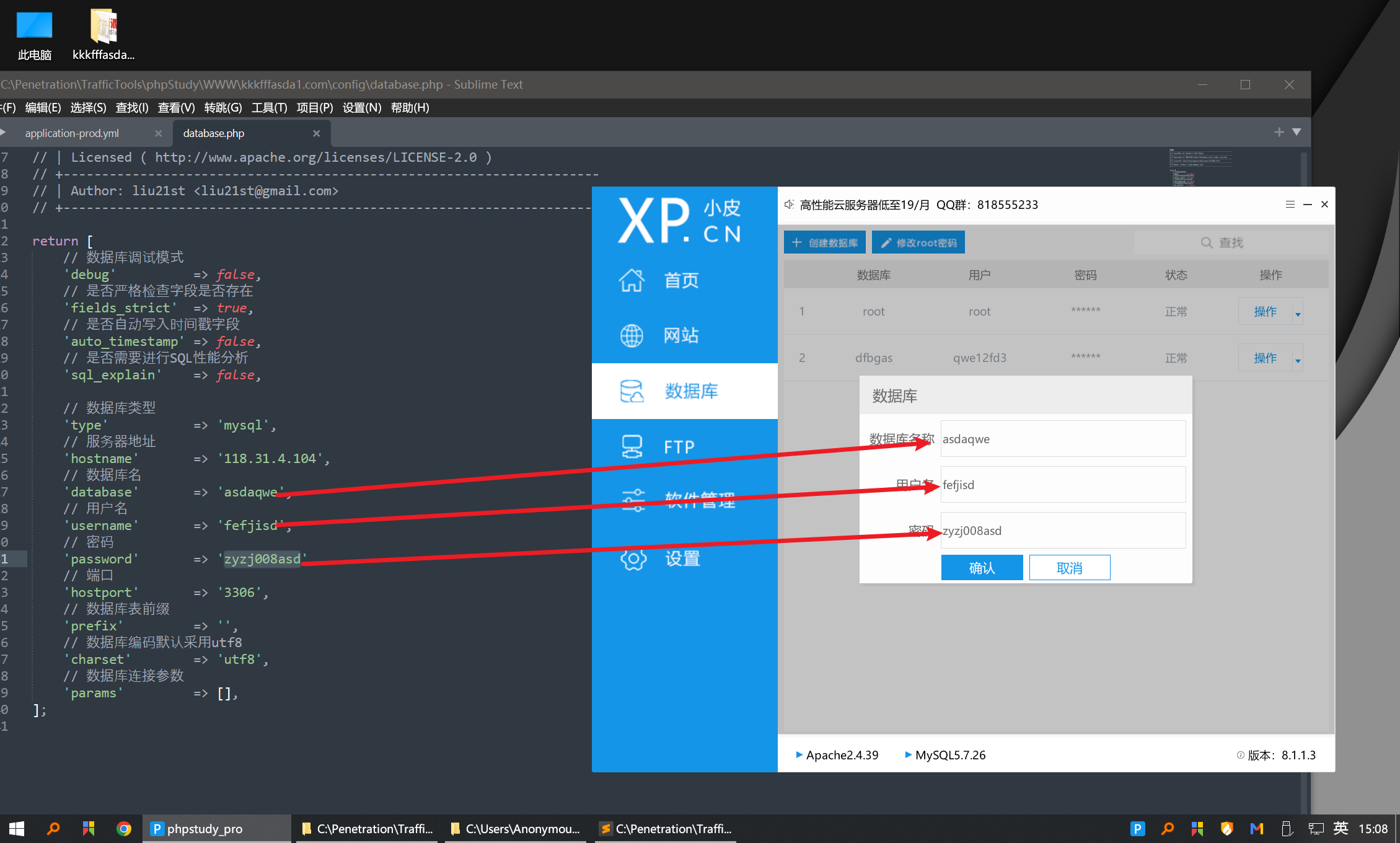Close the database.php tab
This screenshot has height=843, width=1400.
click(316, 133)
